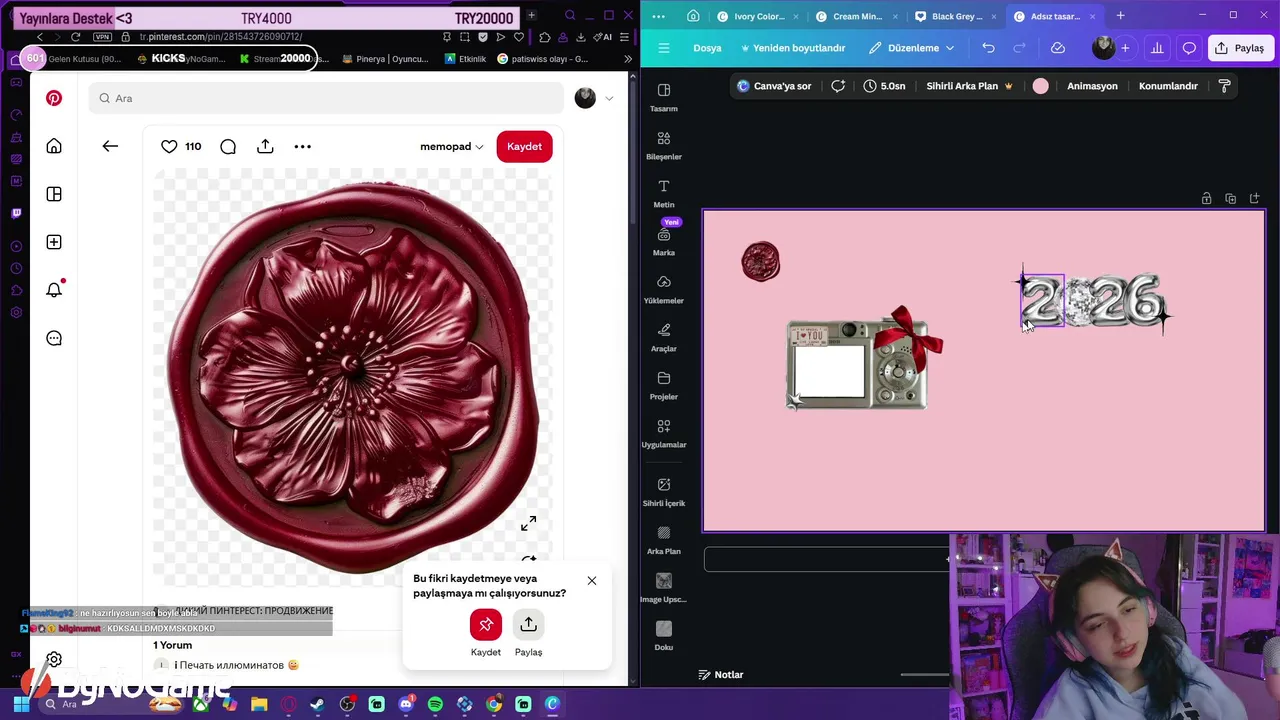Open the Image Upscaler app in sidebar

[x=664, y=587]
